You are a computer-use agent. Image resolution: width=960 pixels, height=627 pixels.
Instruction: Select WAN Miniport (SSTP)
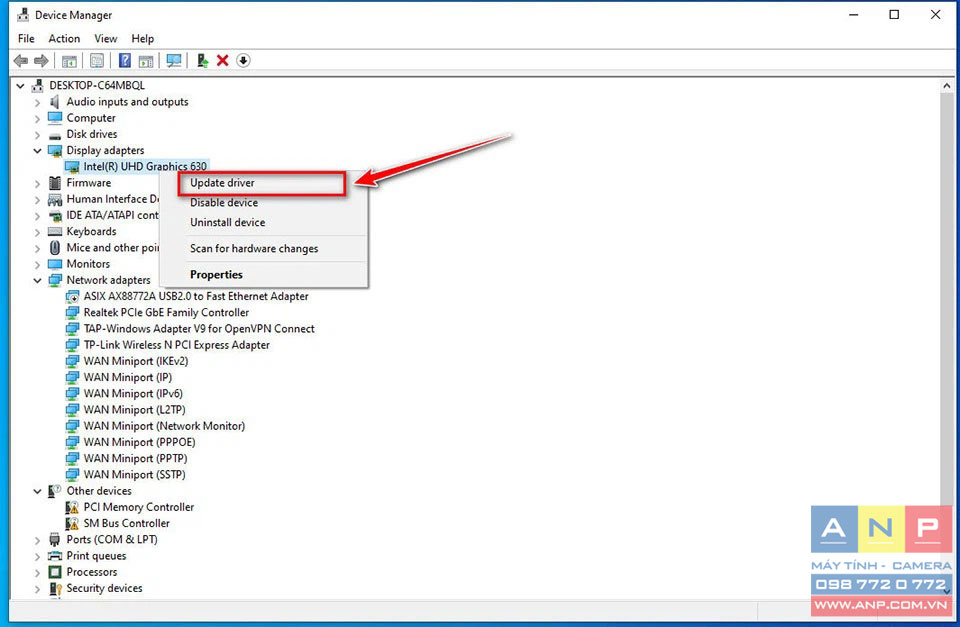click(134, 475)
